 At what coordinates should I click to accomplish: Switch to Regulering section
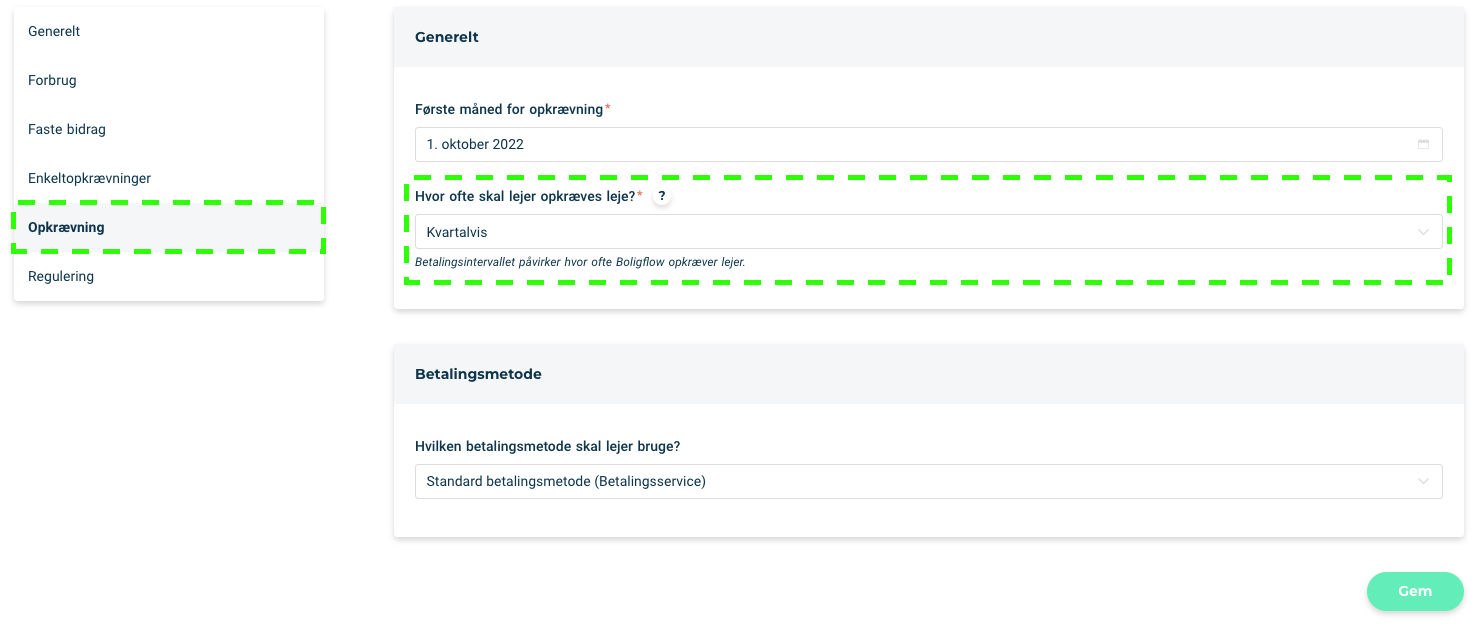[x=169, y=276]
